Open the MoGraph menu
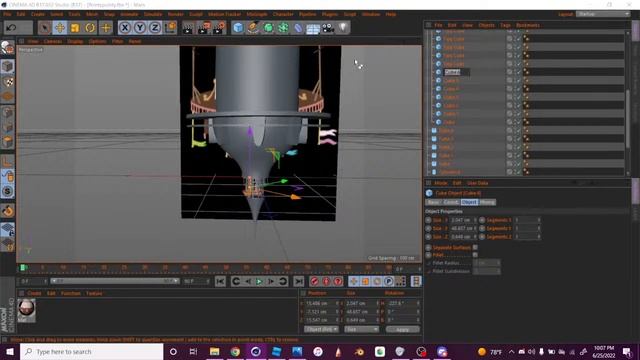This screenshot has height=360, width=640. point(257,14)
